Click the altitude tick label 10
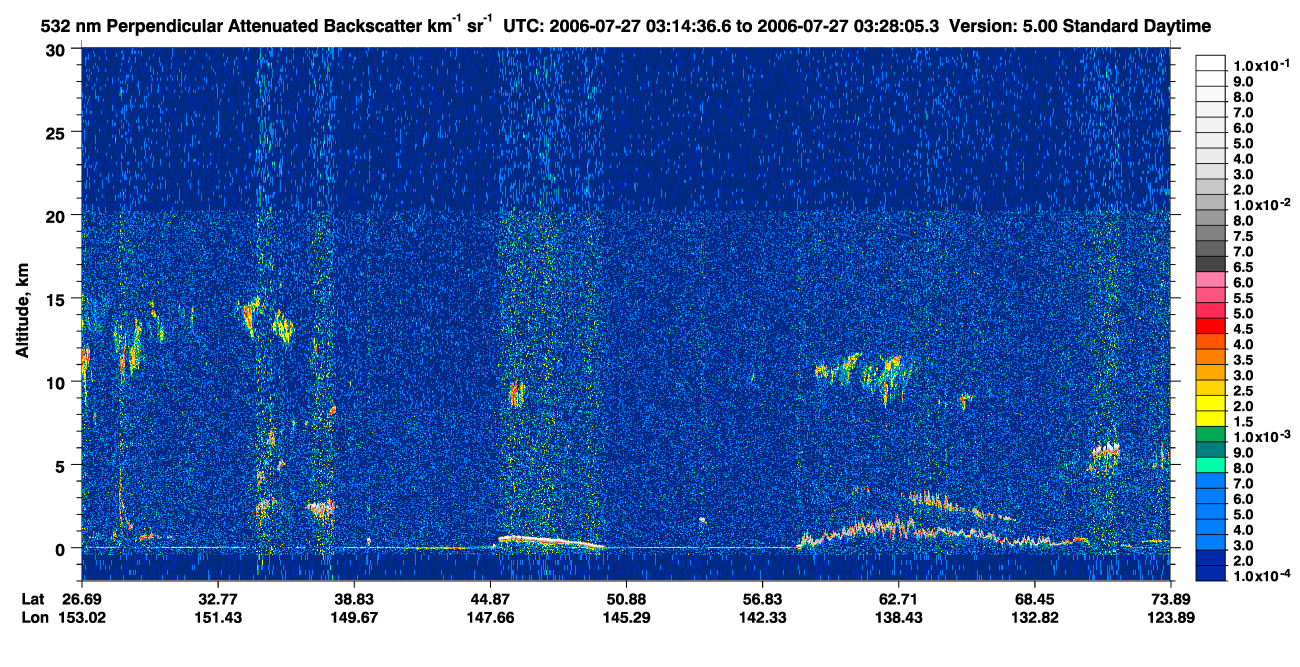 [58, 382]
